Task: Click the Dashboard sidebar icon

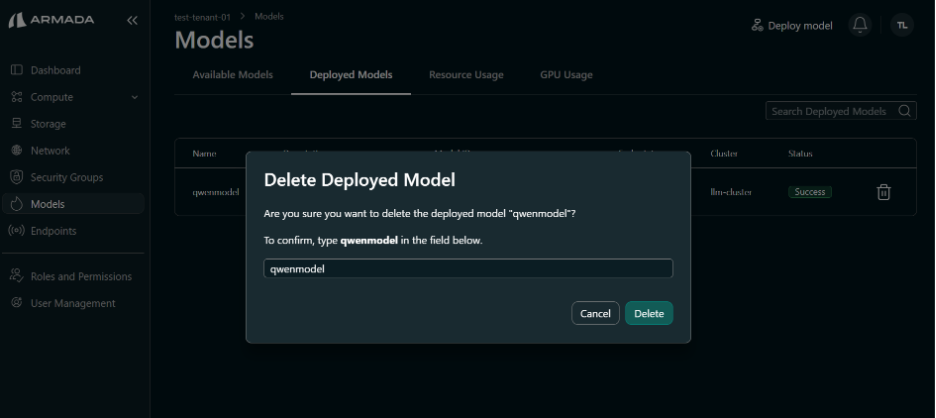Action: 17,70
